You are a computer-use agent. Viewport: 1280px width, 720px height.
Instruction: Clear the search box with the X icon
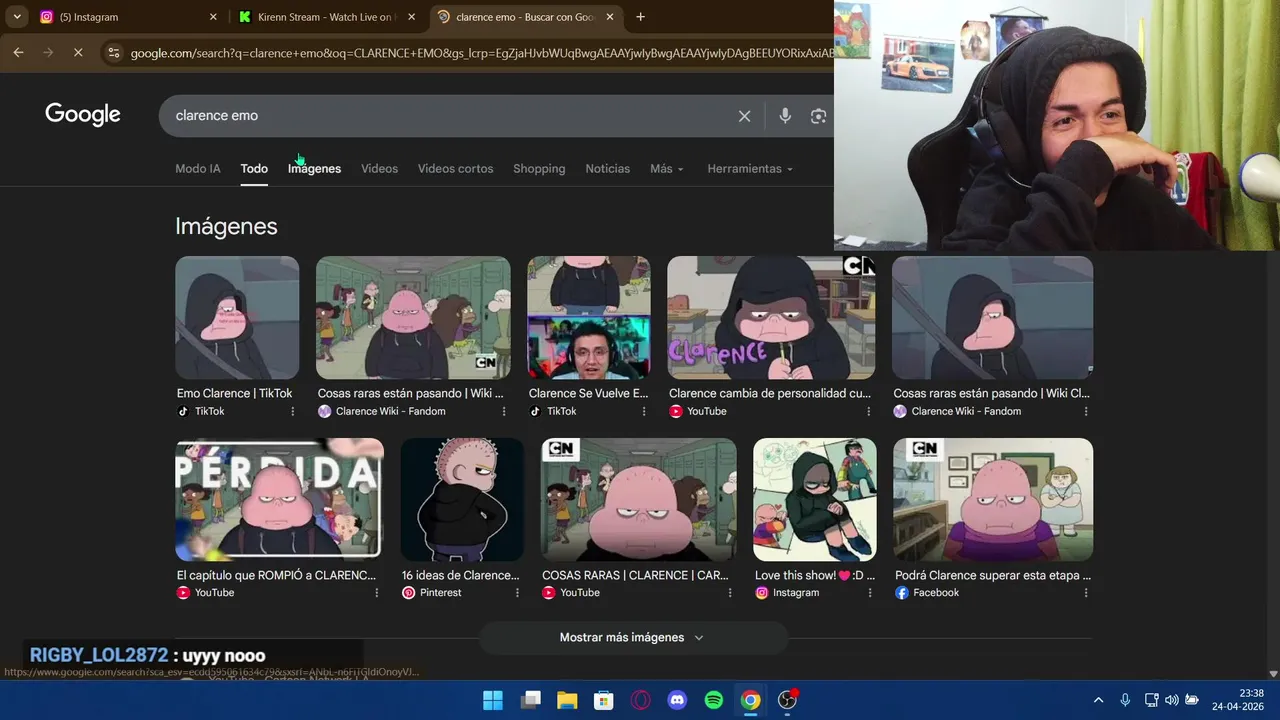tap(744, 116)
